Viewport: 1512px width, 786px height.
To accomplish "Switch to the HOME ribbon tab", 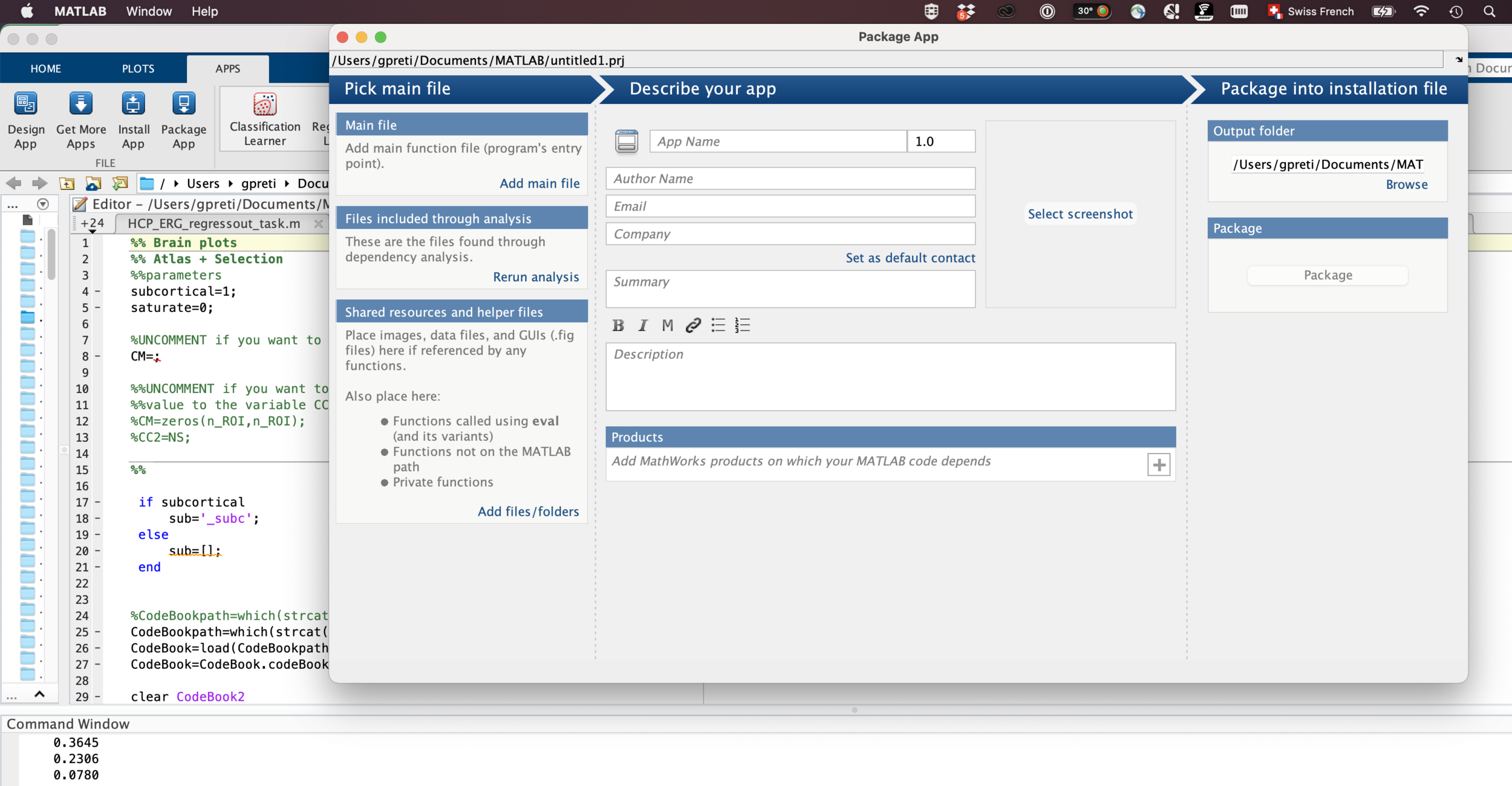I will pyautogui.click(x=46, y=69).
